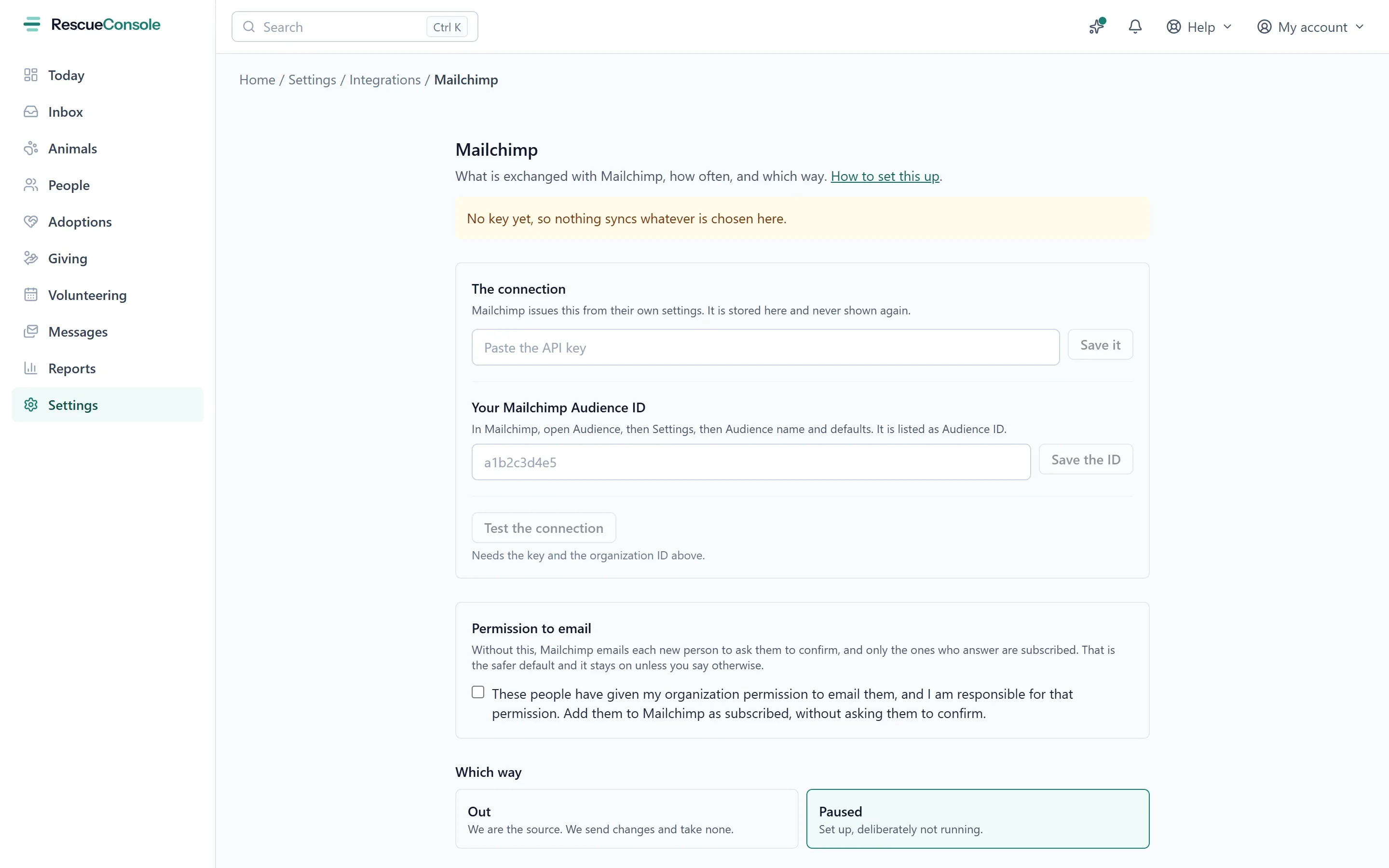Click the Giving hand icon

click(30, 258)
